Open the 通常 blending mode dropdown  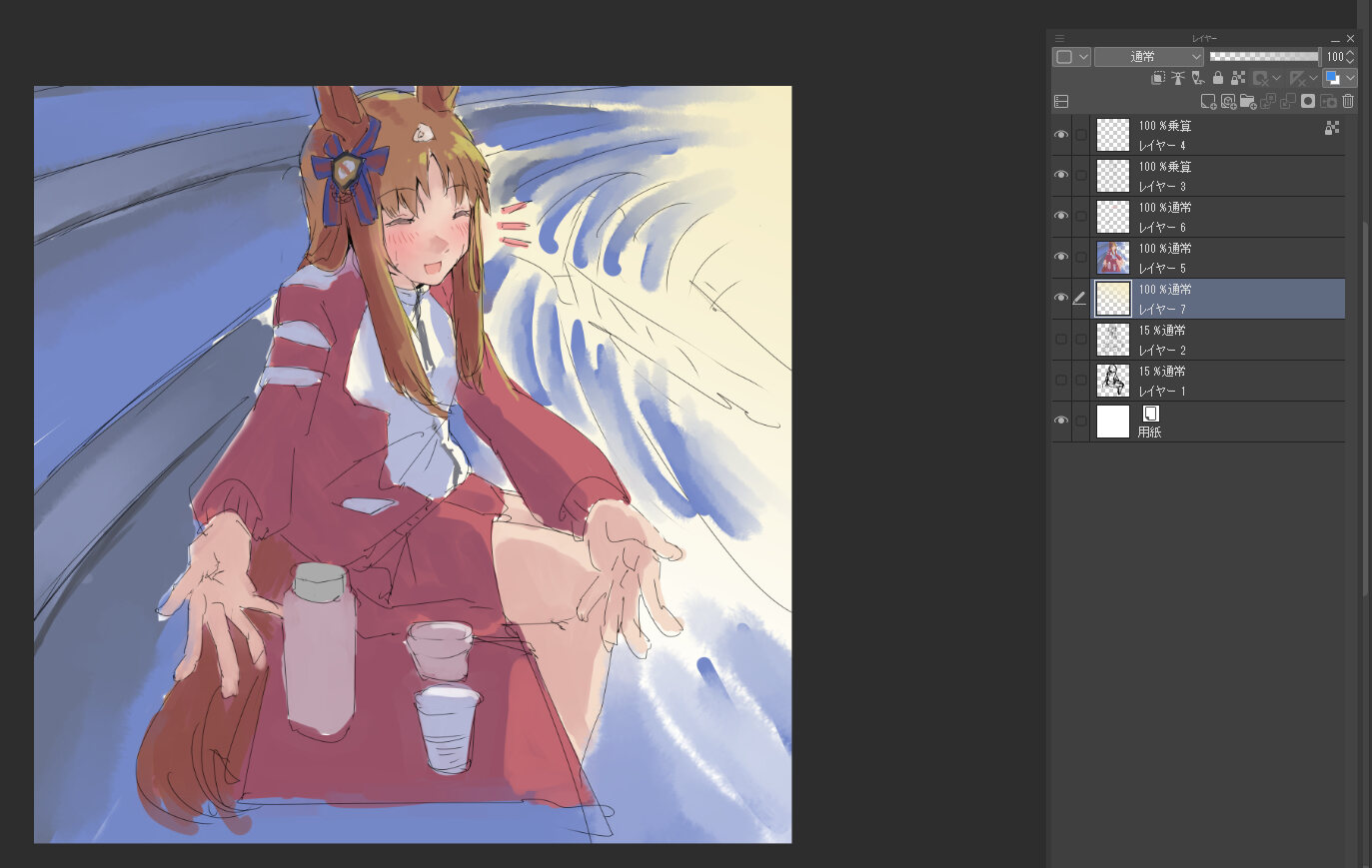click(x=1149, y=57)
